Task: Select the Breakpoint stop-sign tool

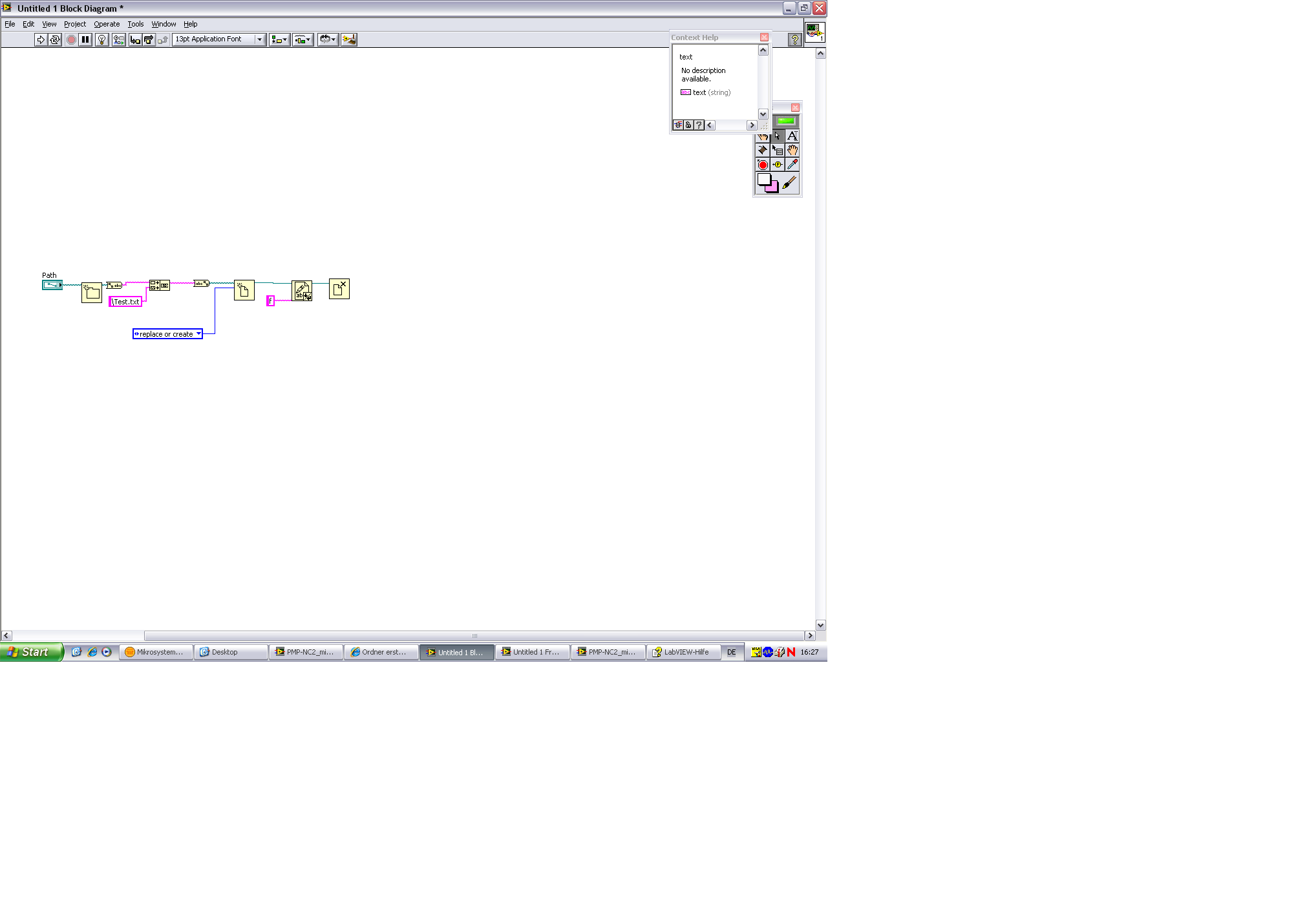Action: [763, 165]
